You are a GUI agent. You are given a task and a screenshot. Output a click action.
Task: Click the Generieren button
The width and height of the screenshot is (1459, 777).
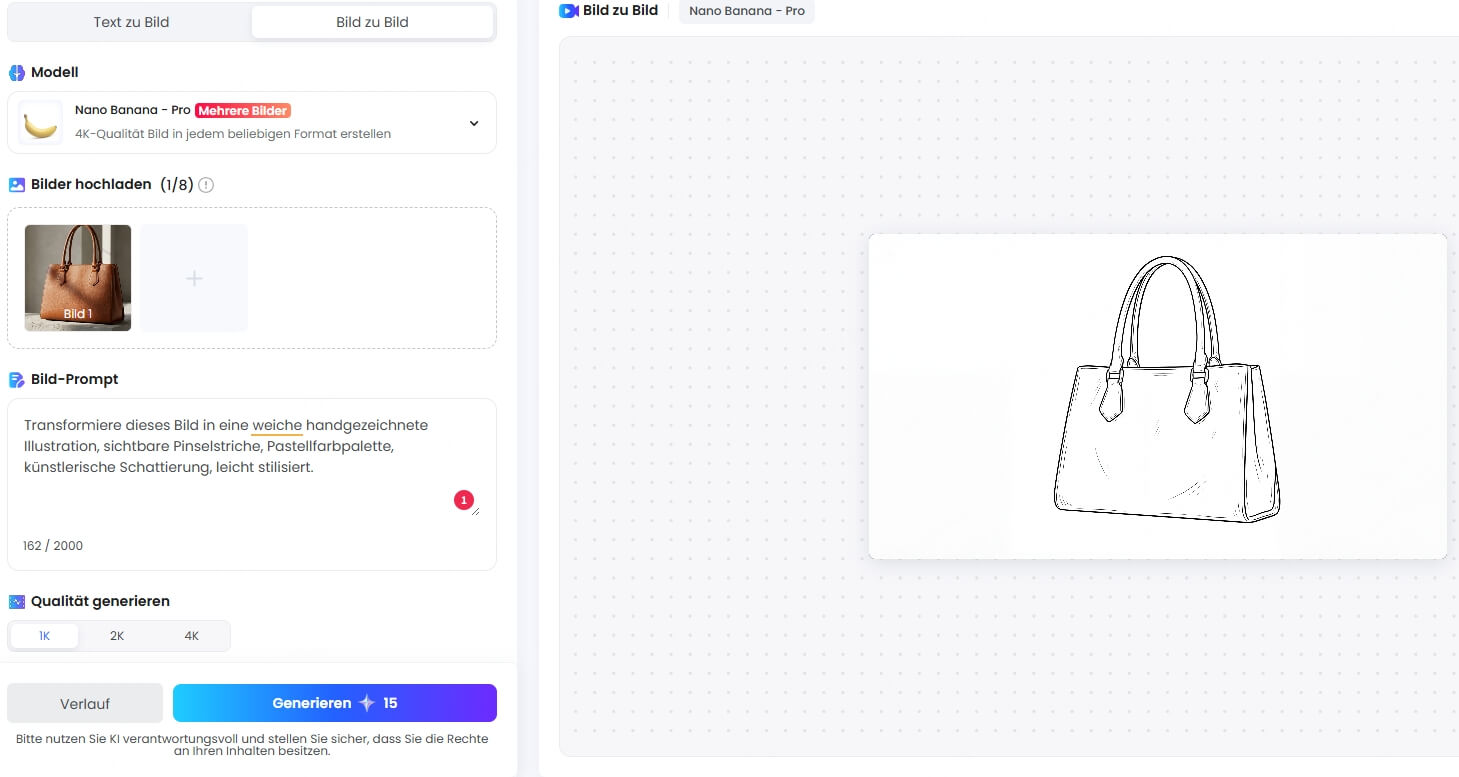coord(334,703)
